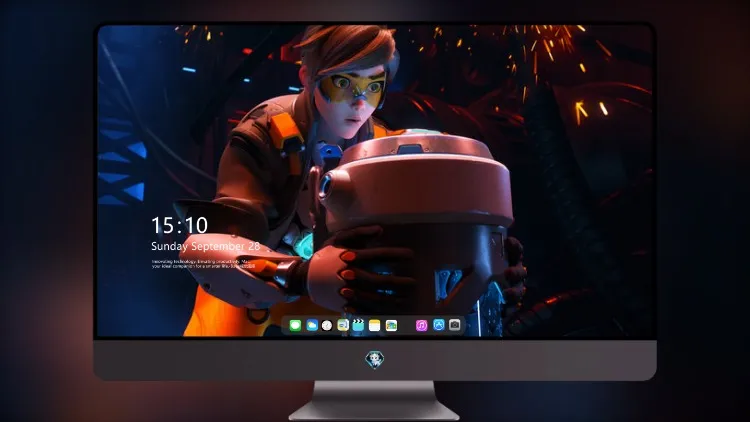Click the logo badge on monitor chin

375,359
